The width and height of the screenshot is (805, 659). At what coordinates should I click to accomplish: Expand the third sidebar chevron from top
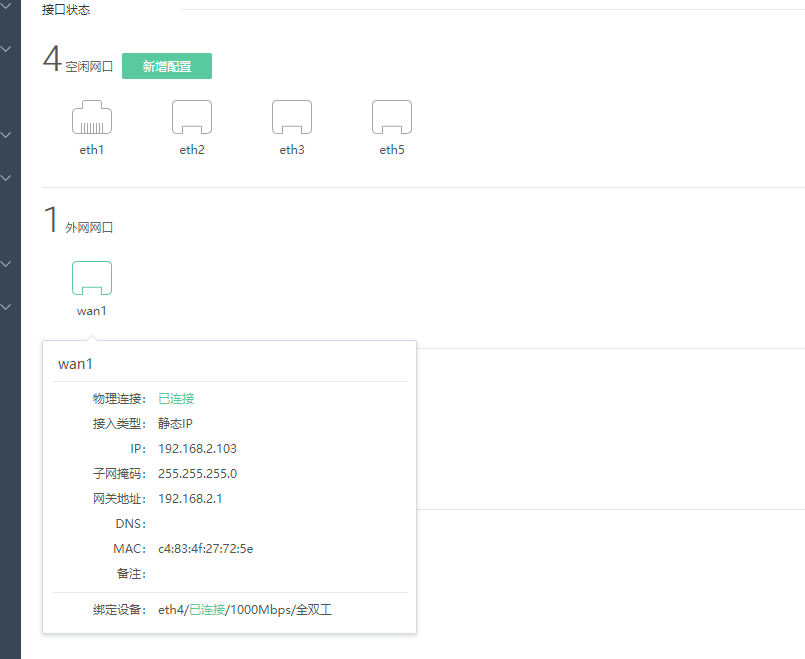tap(7, 134)
